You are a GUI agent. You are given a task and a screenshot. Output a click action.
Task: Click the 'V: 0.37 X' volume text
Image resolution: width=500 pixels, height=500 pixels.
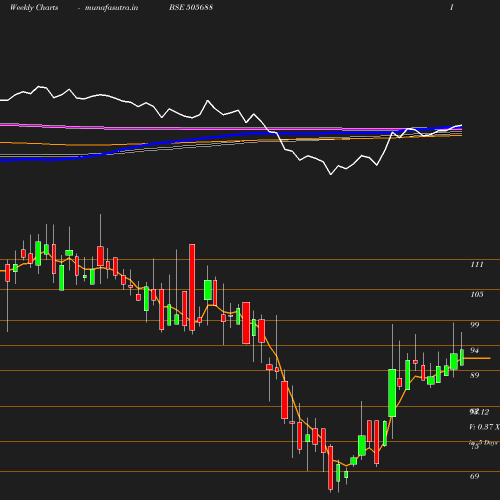[x=484, y=427]
